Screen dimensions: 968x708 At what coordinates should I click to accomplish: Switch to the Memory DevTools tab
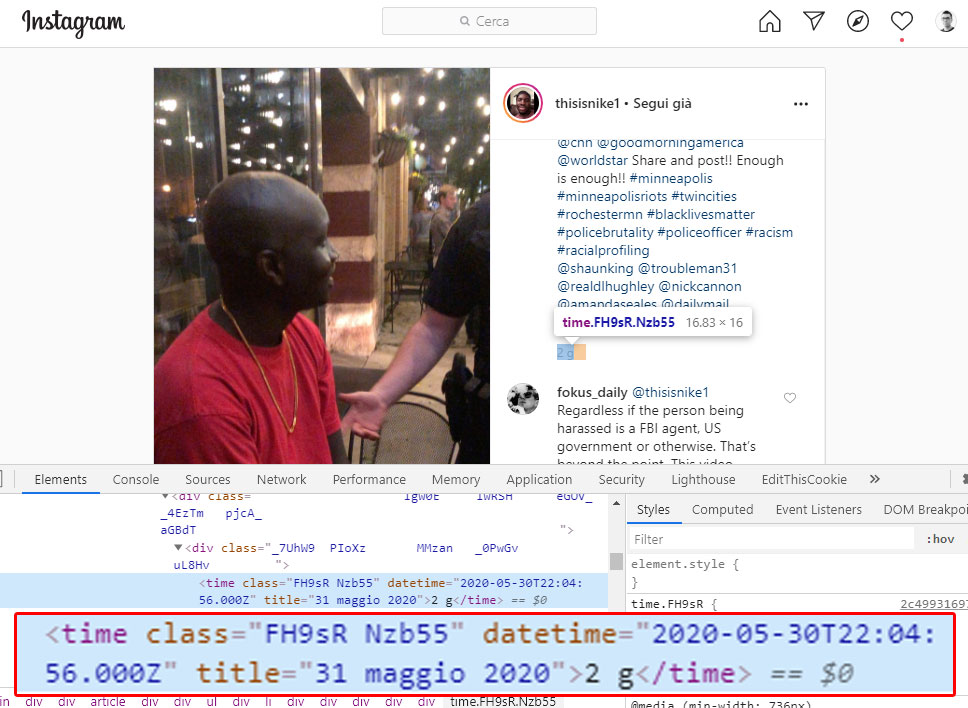[x=456, y=480]
